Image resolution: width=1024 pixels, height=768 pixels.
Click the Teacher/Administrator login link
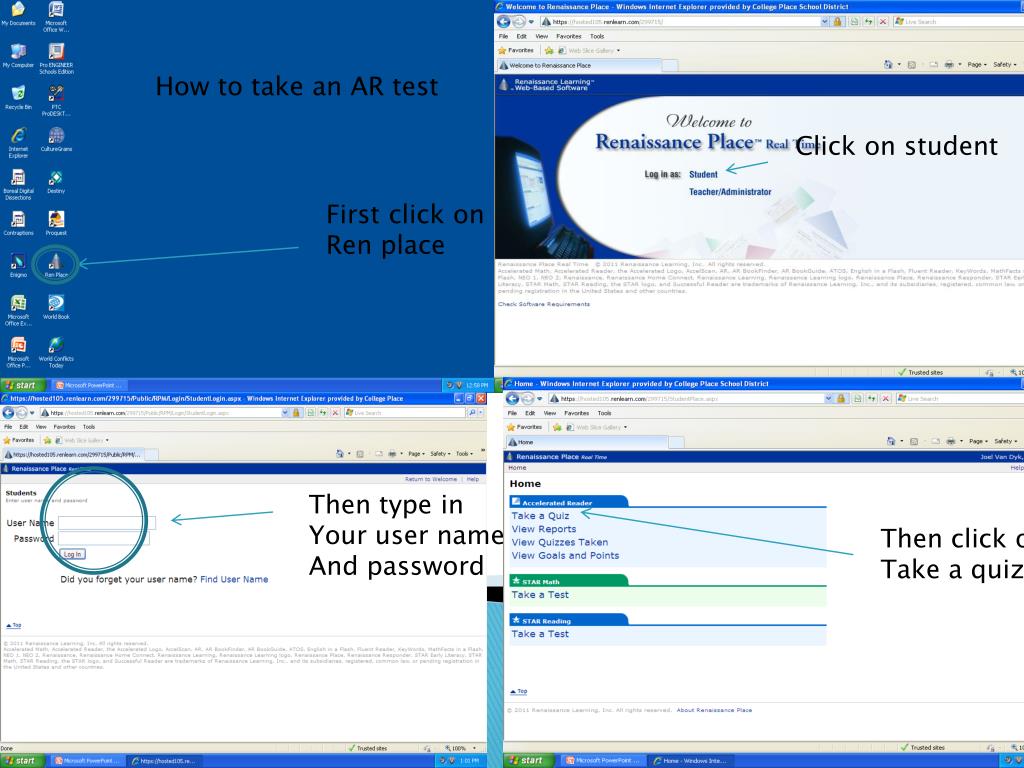click(730, 192)
